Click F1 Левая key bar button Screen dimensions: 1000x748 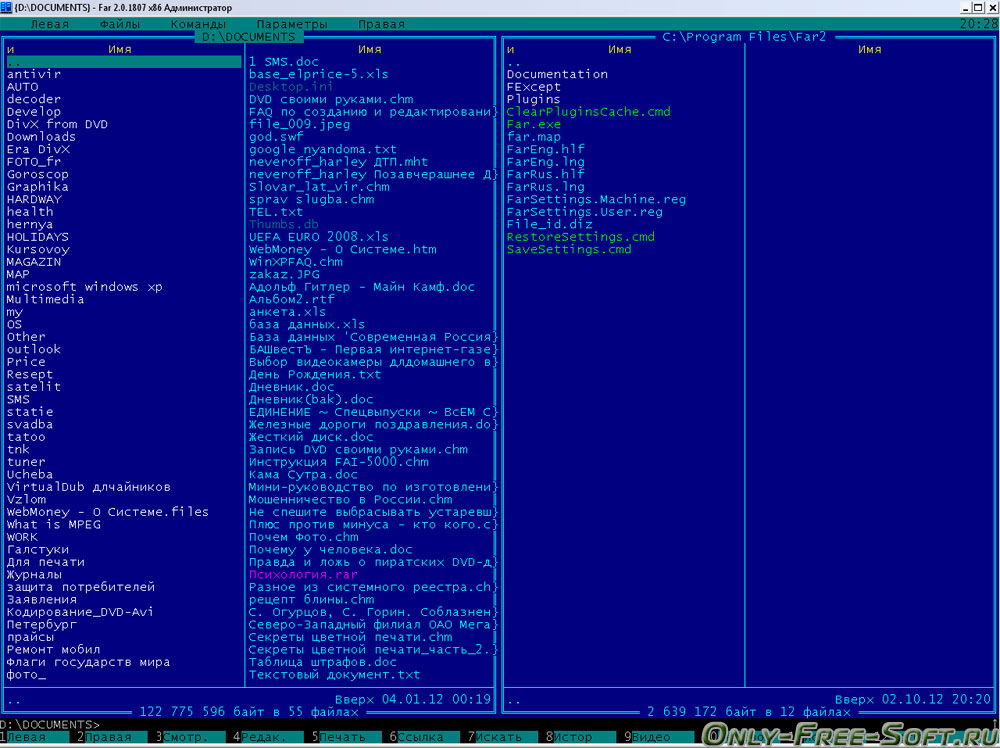click(x=34, y=737)
